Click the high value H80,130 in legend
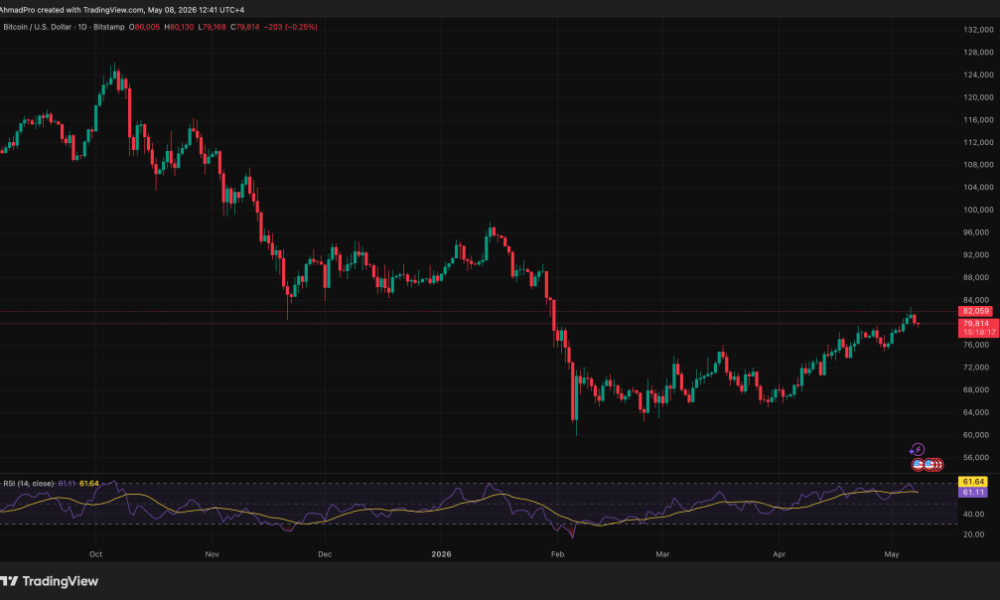 pos(179,27)
